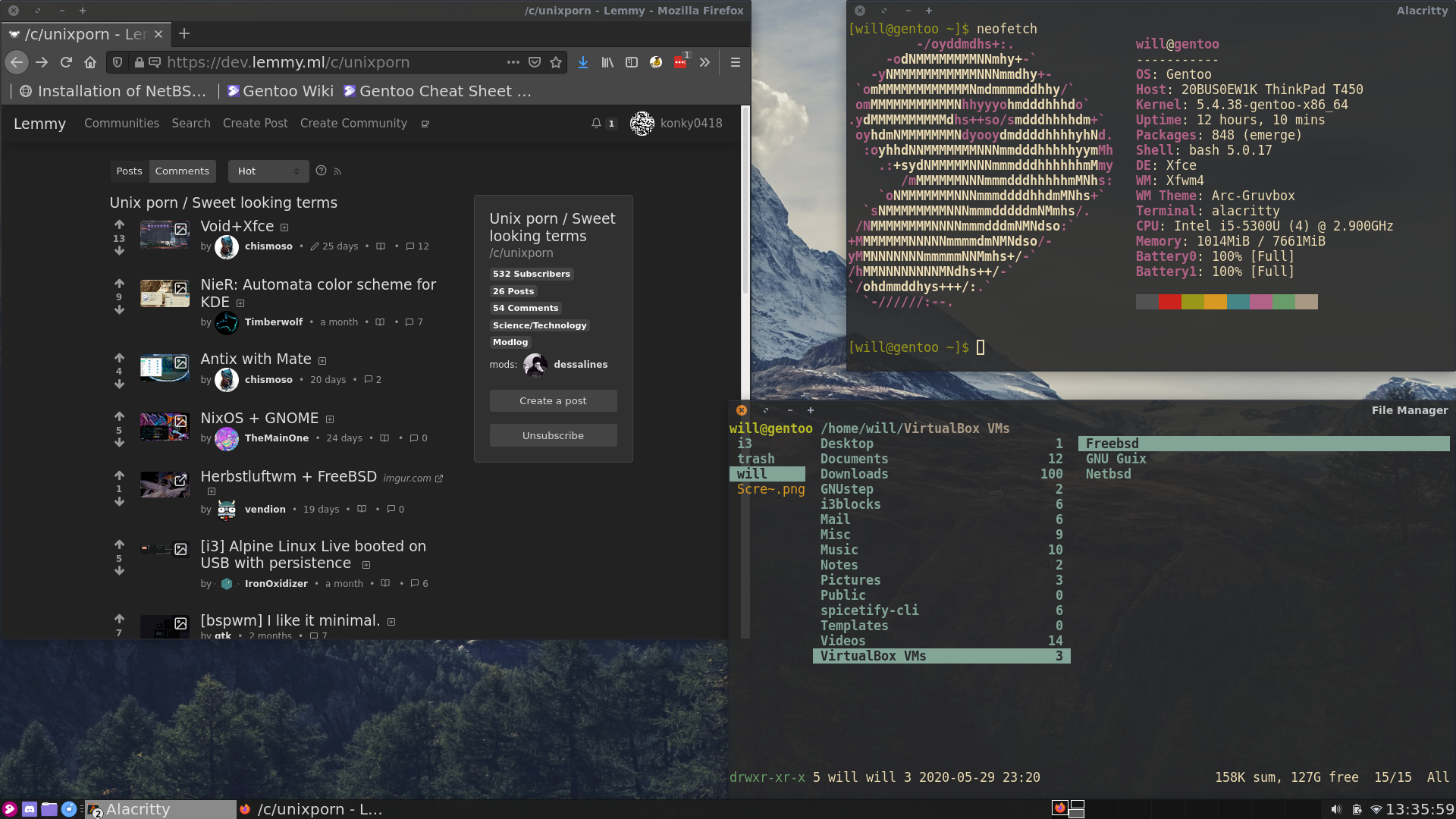Downvote the Void+Xfce post
The image size is (1456, 819).
pos(119,251)
